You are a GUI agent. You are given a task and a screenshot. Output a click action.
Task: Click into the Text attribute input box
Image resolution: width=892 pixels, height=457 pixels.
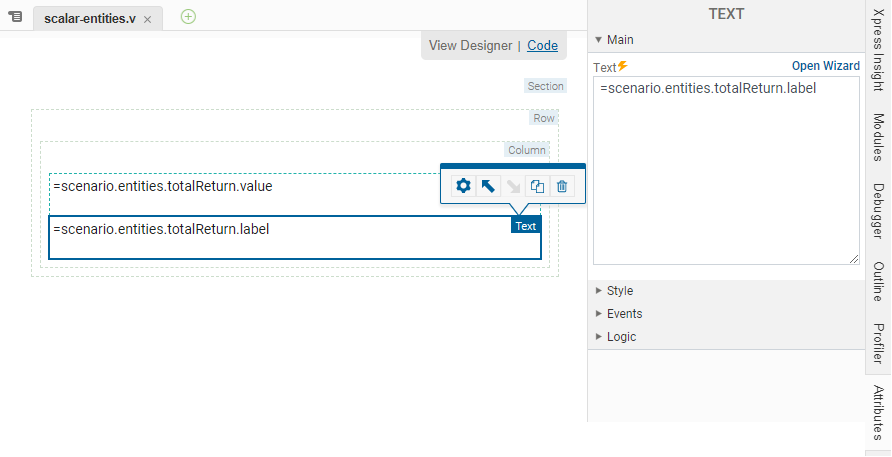(x=725, y=170)
